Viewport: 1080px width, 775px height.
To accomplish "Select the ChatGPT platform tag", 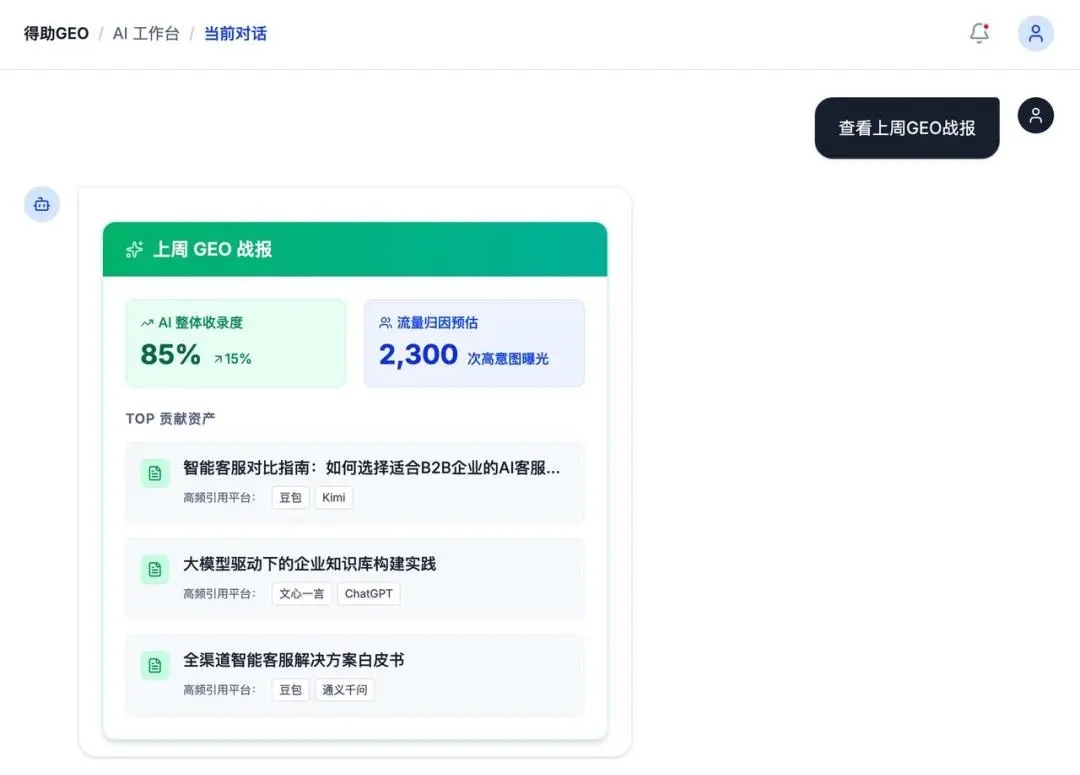I will (368, 593).
